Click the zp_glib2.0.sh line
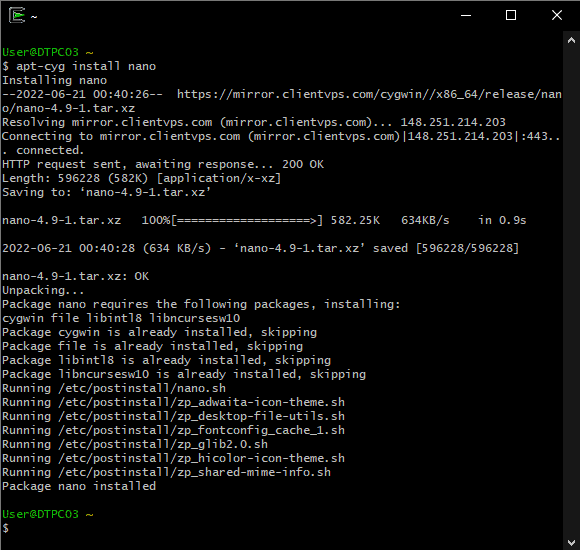580x550 pixels. coord(135,444)
